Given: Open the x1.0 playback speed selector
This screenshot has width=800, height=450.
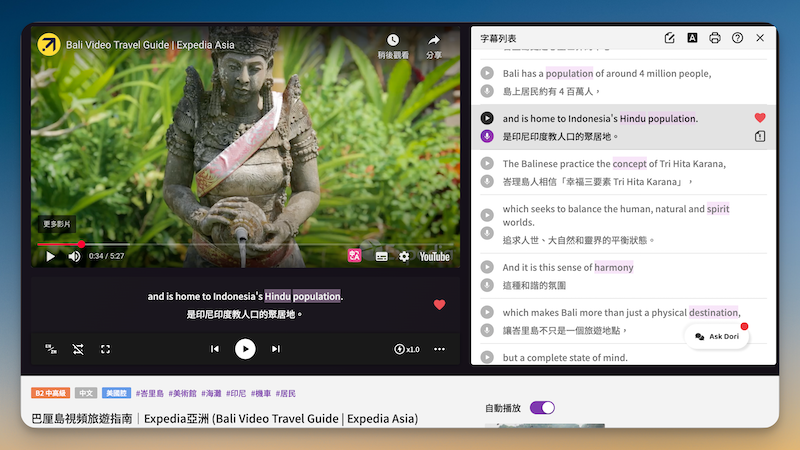Looking at the screenshot, I should [x=407, y=349].
